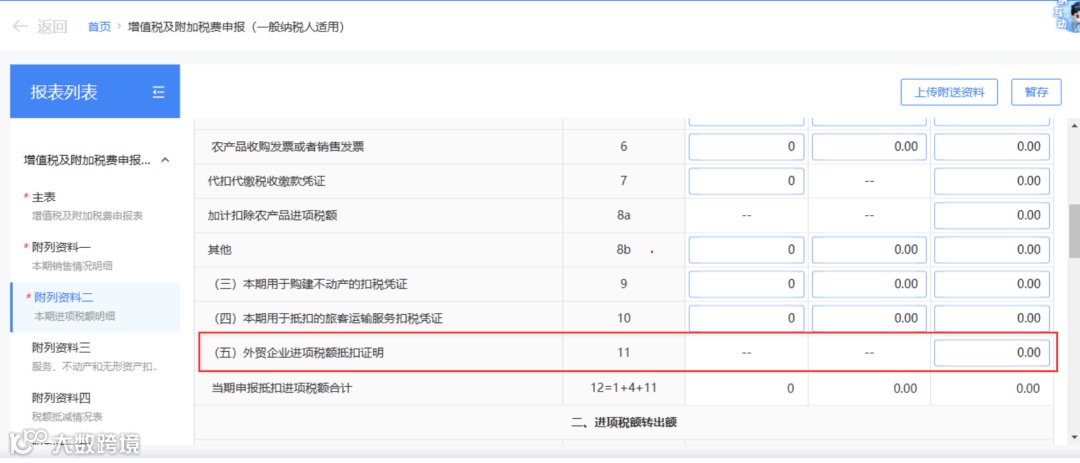This screenshot has height=463, width=1080.
Task: Select the text 农产品收购发票或者销售发票
Action: 288,147
